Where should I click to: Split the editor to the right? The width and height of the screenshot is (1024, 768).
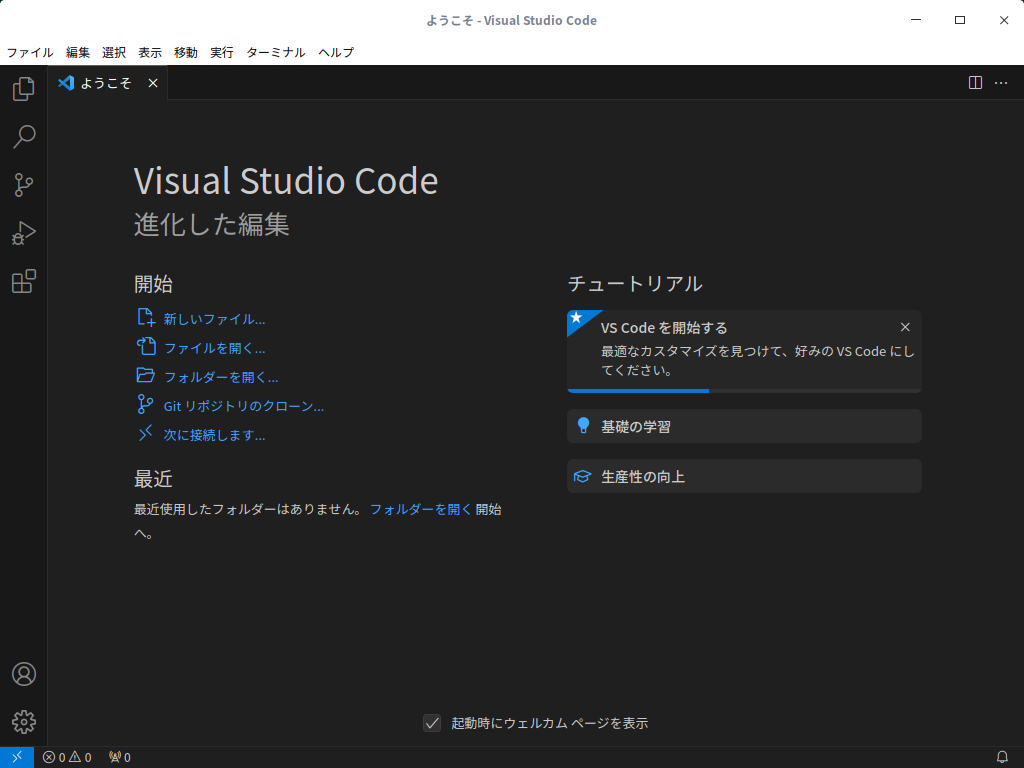pos(975,82)
